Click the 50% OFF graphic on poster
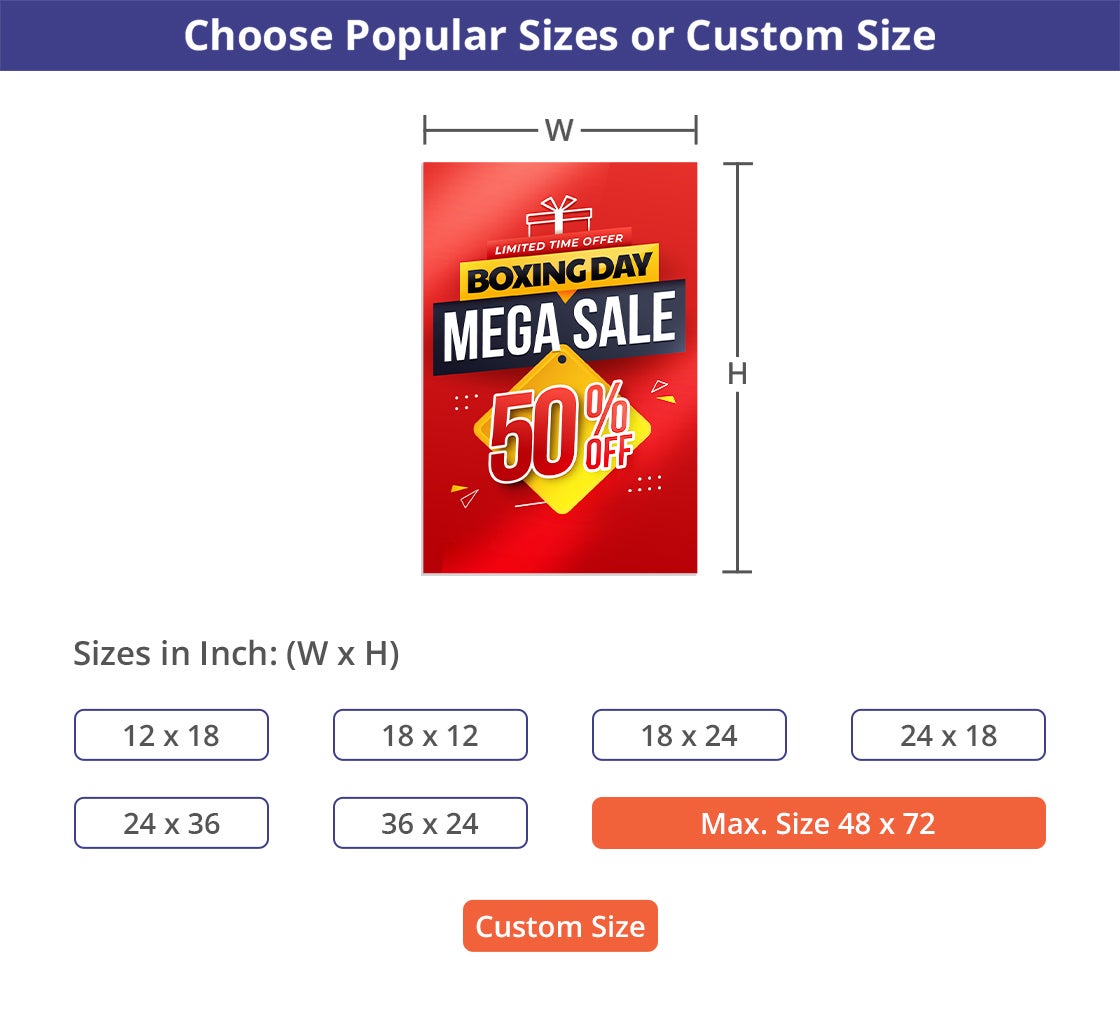 558,432
